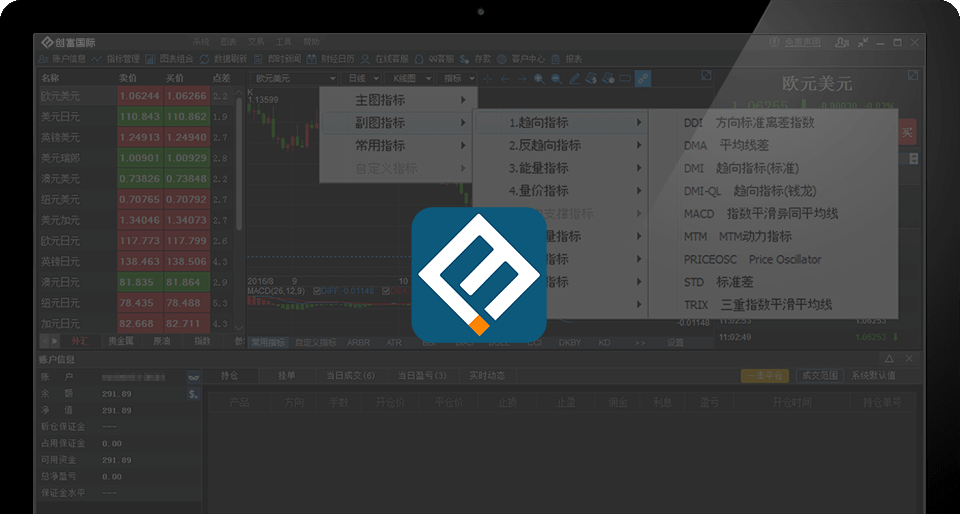960x514 pixels.
Task: Toggle the DIFF checkbox on MACD chart
Action: click(317, 291)
